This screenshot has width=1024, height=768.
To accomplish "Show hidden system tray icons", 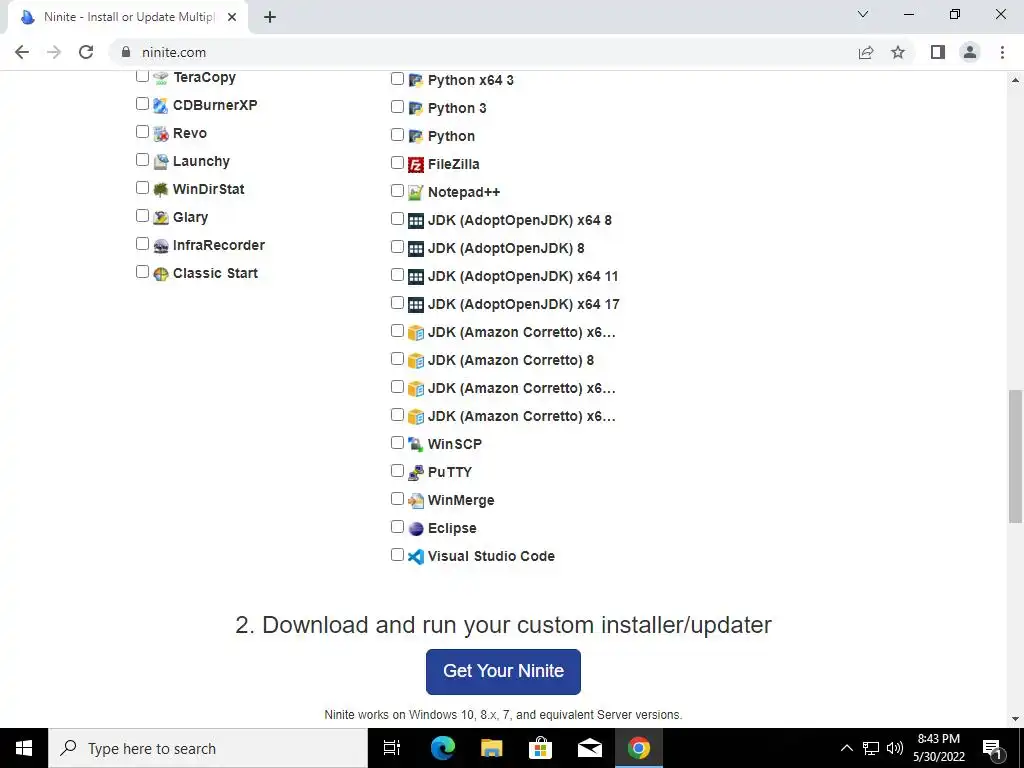I will [x=846, y=748].
